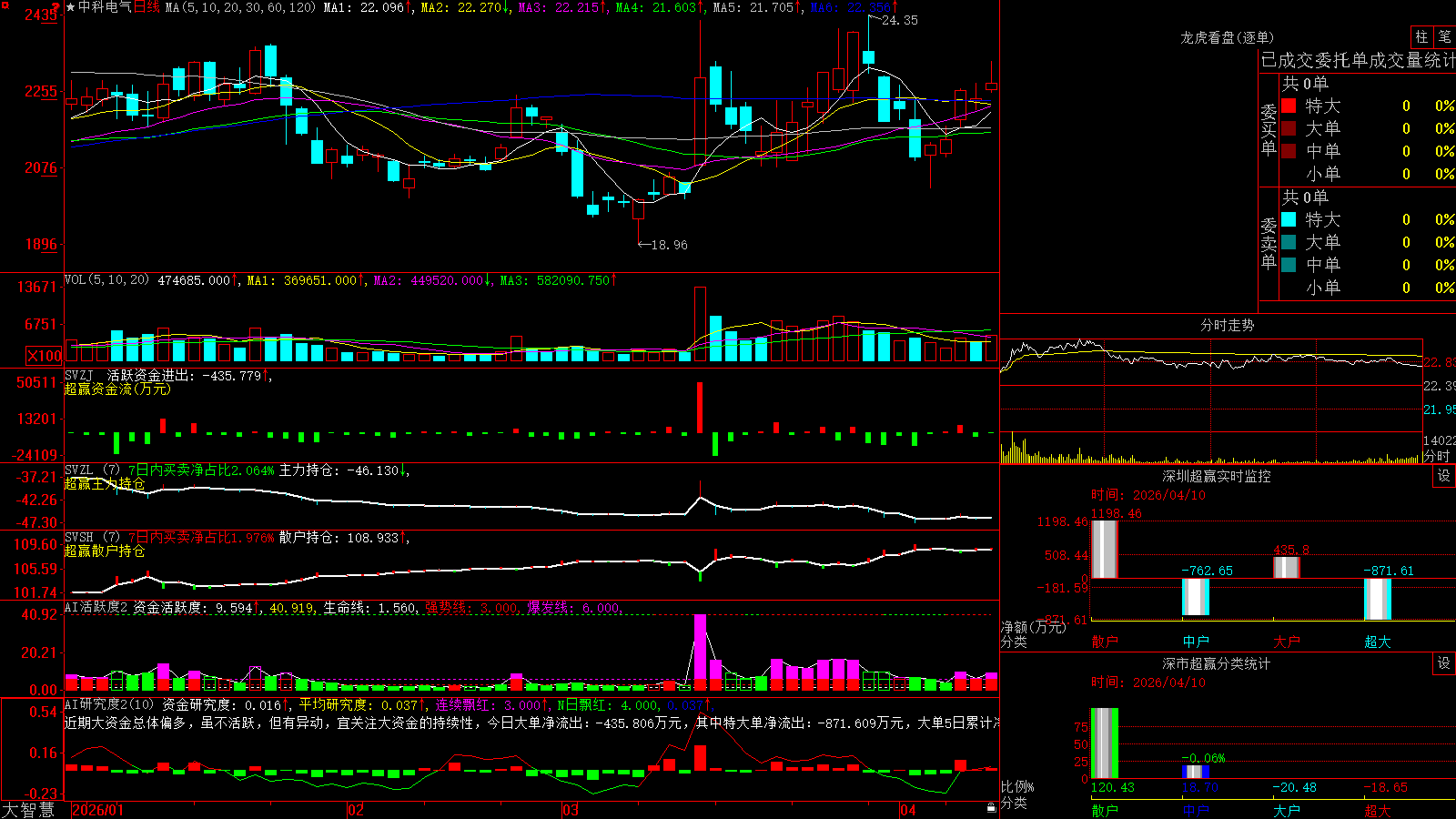Click the SVZL (7) indicator label
1456x819 pixels.
(92, 470)
